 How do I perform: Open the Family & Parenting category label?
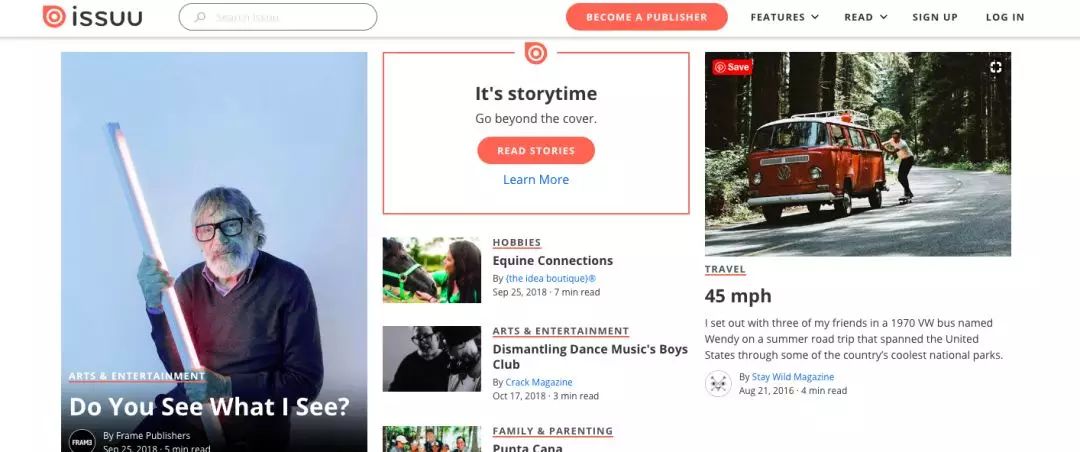552,431
